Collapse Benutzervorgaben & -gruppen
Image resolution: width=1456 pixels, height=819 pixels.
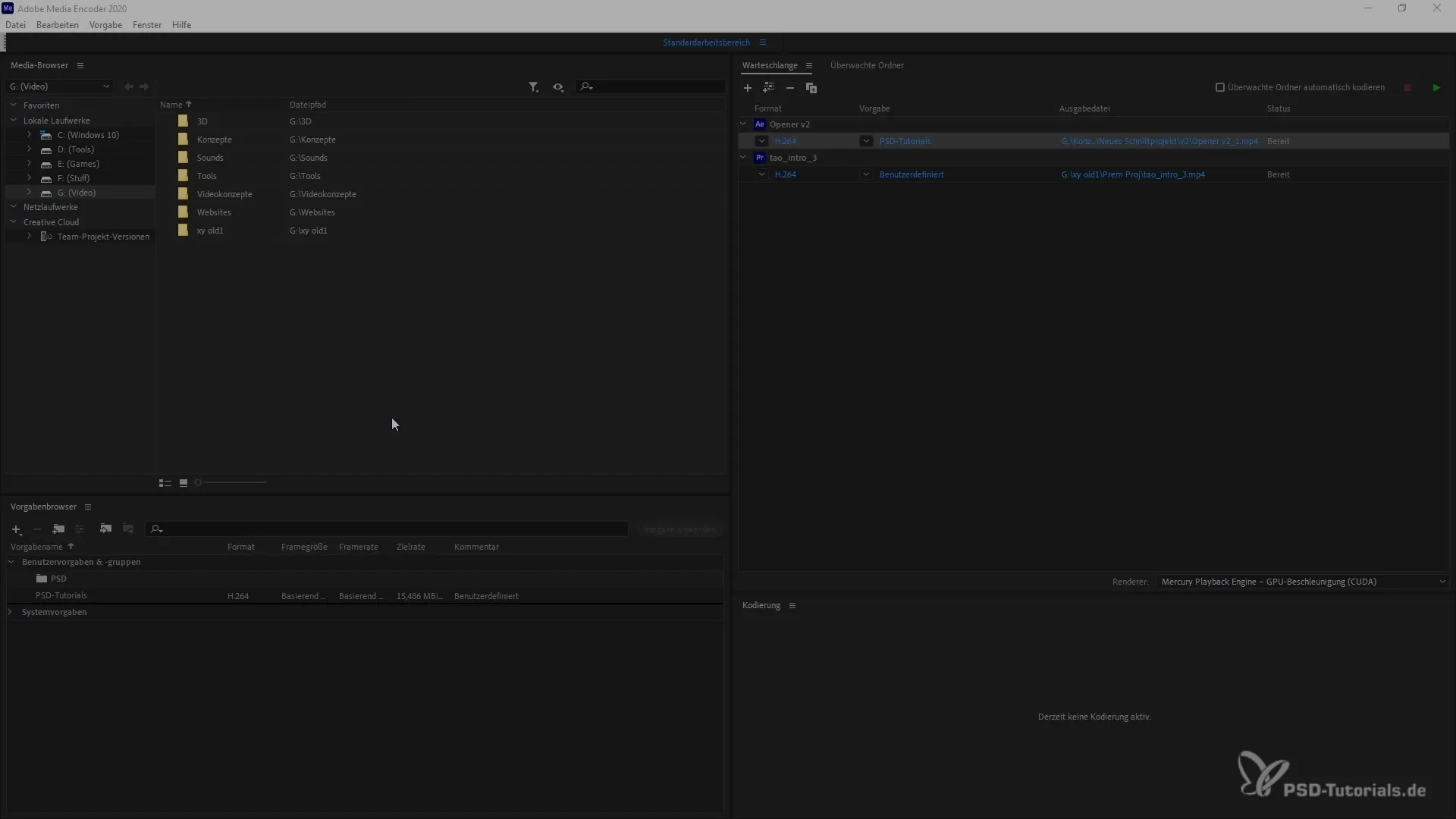(x=11, y=562)
